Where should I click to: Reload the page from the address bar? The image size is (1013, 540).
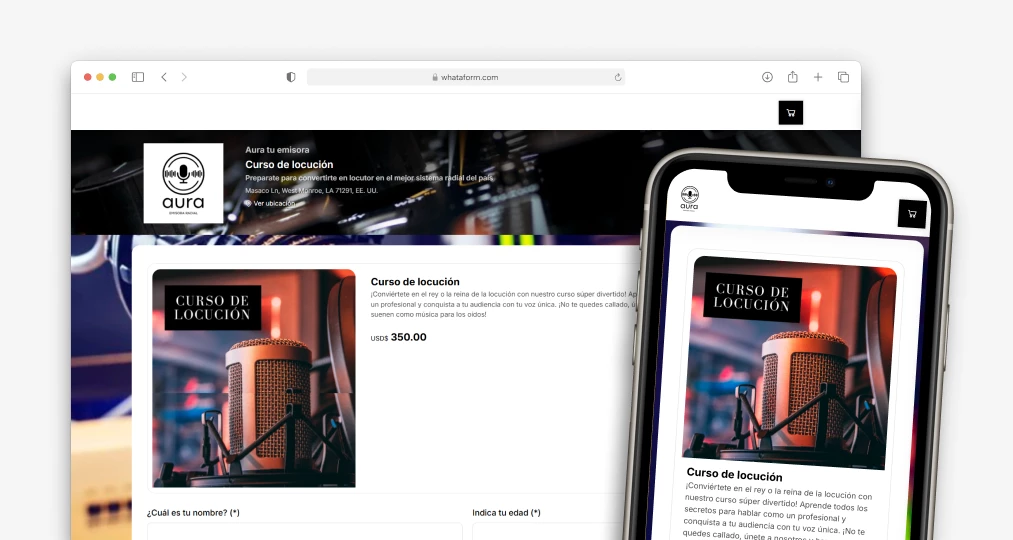click(618, 77)
